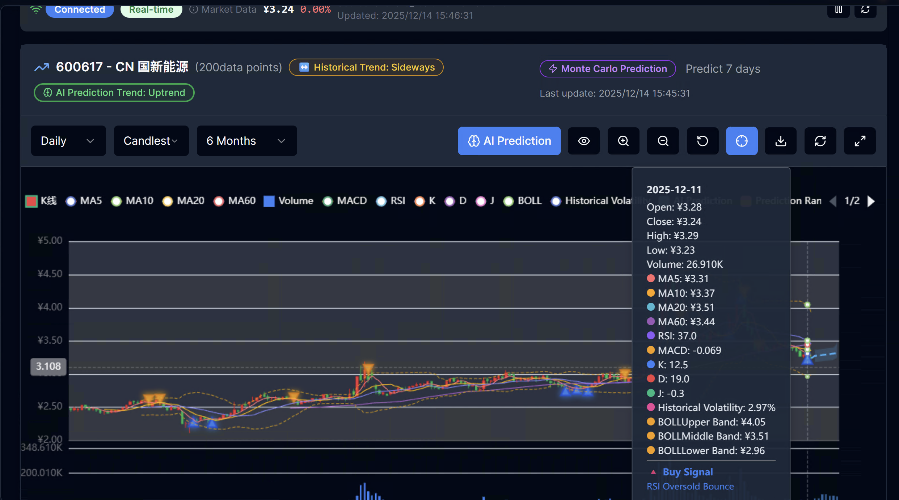Toggle chart visibility eye icon
Viewport: 899px width, 500px height.
tap(584, 141)
